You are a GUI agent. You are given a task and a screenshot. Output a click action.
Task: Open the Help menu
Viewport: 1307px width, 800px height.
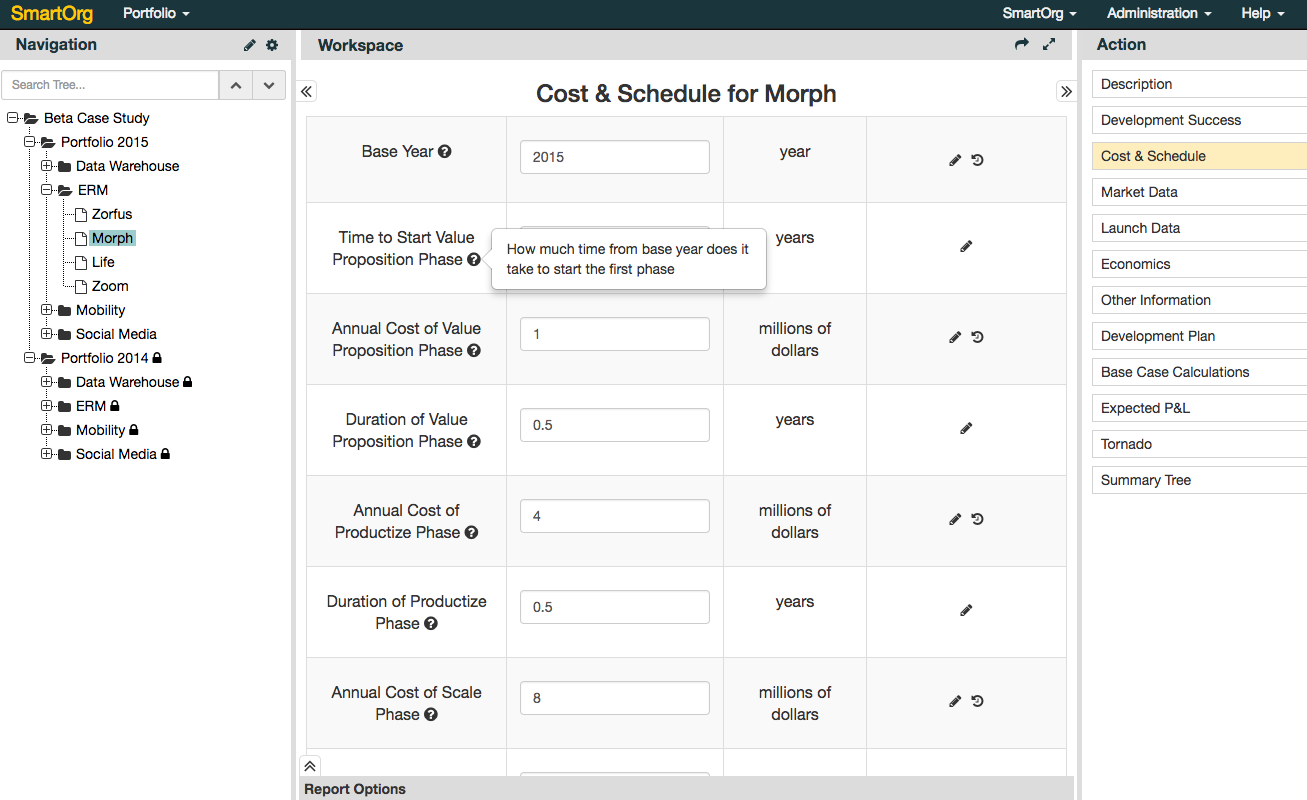point(1262,14)
